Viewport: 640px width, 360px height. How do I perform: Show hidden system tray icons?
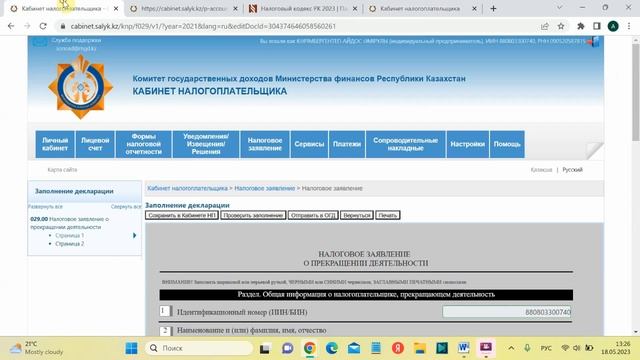tap(511, 348)
